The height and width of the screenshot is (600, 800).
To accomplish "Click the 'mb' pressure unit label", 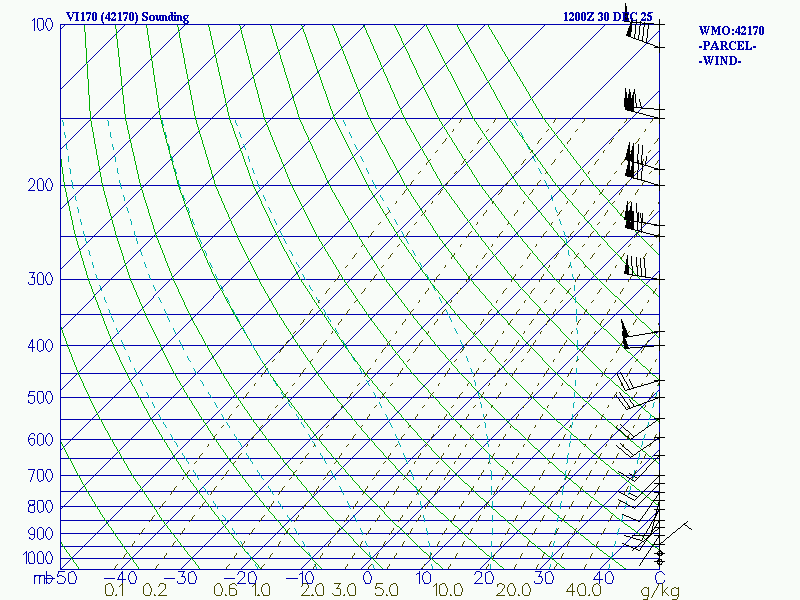I will point(43,579).
